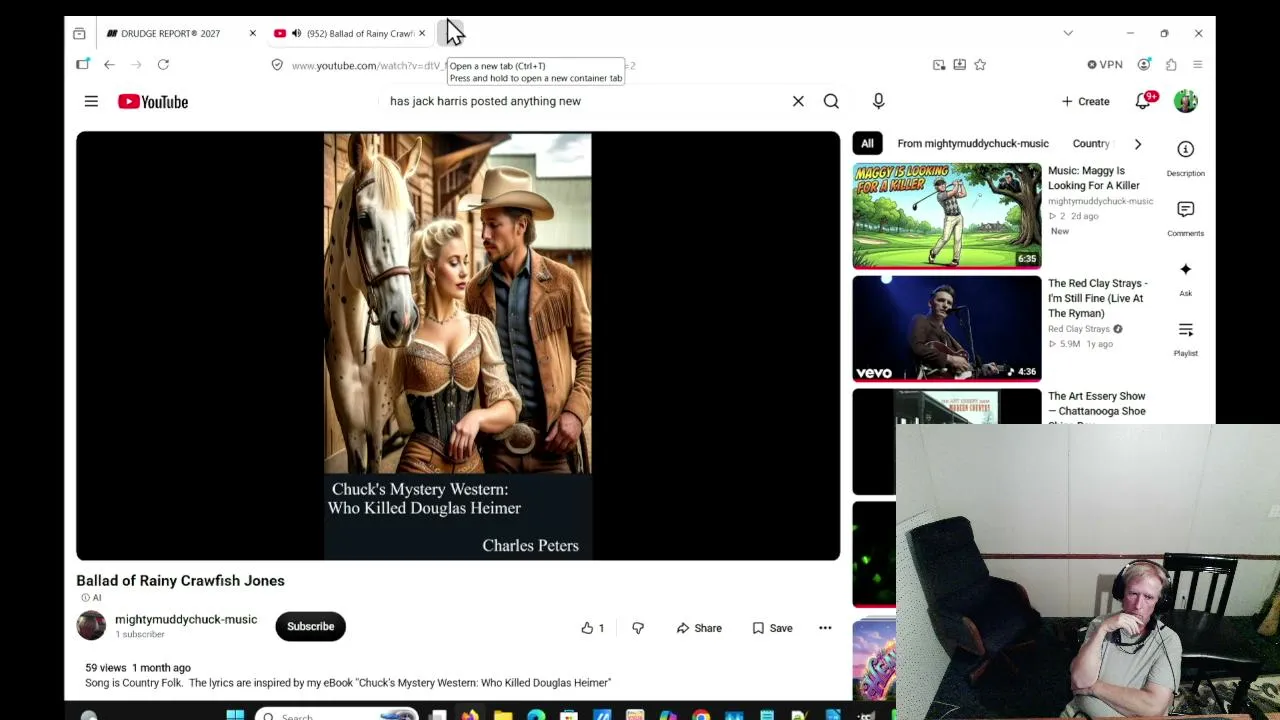The height and width of the screenshot is (720, 1280).
Task: Open site security shield info
Action: [x=277, y=65]
